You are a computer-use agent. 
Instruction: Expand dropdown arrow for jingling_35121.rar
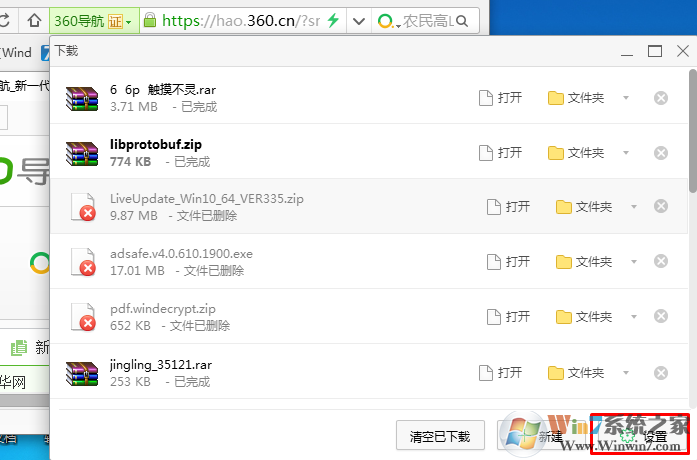pos(626,373)
